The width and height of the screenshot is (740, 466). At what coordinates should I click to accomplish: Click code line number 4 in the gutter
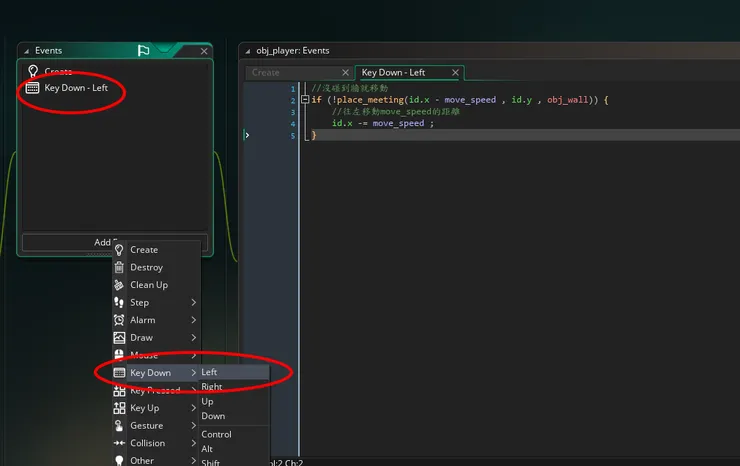pyautogui.click(x=293, y=124)
